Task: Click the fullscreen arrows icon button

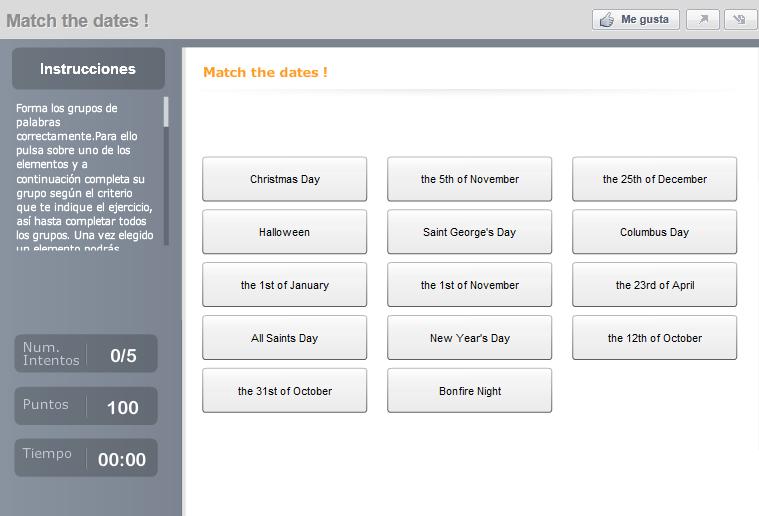Action: point(740,20)
